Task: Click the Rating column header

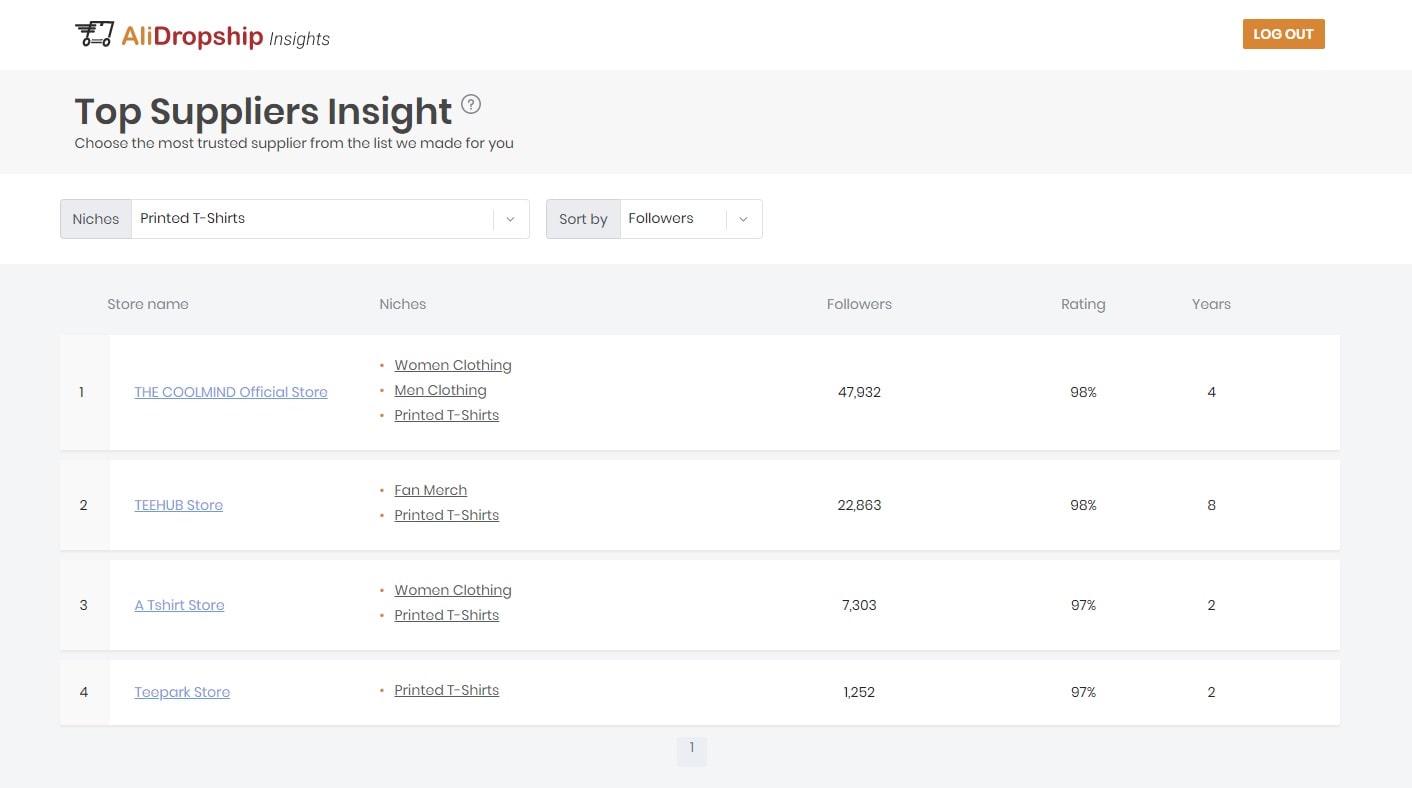Action: coord(1083,304)
